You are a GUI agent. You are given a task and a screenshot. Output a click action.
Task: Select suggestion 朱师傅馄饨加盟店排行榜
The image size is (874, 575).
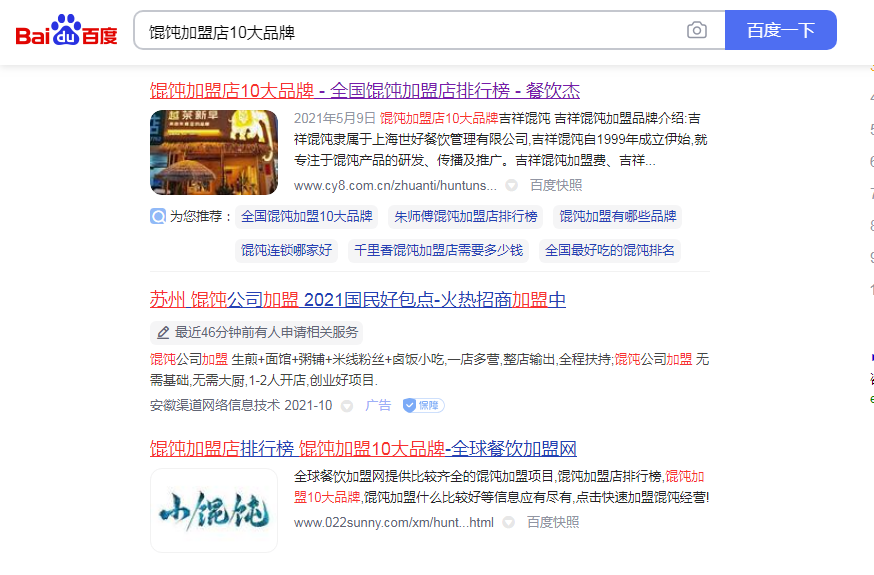pyautogui.click(x=466, y=216)
